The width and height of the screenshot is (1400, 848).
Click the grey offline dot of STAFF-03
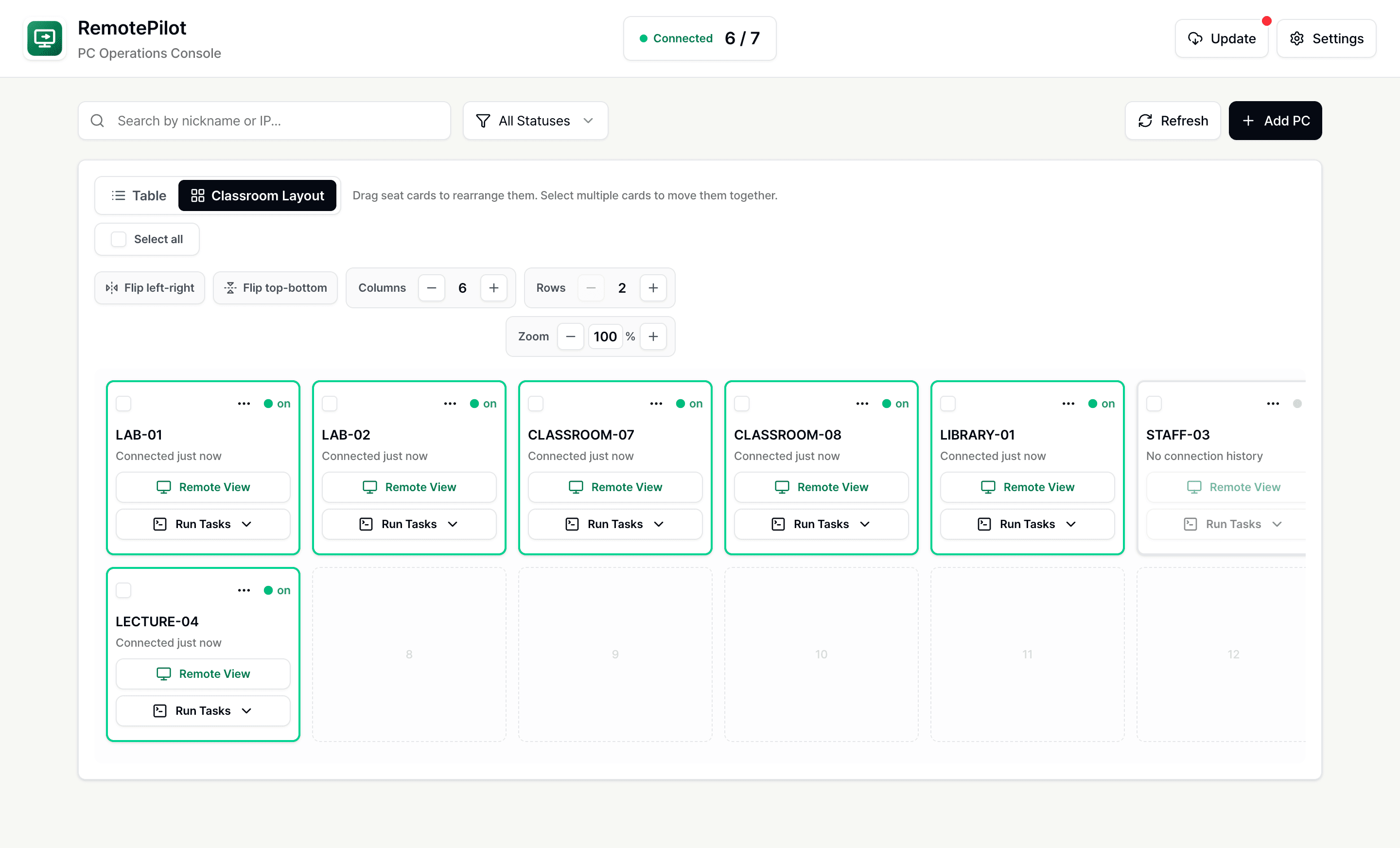pos(1297,404)
